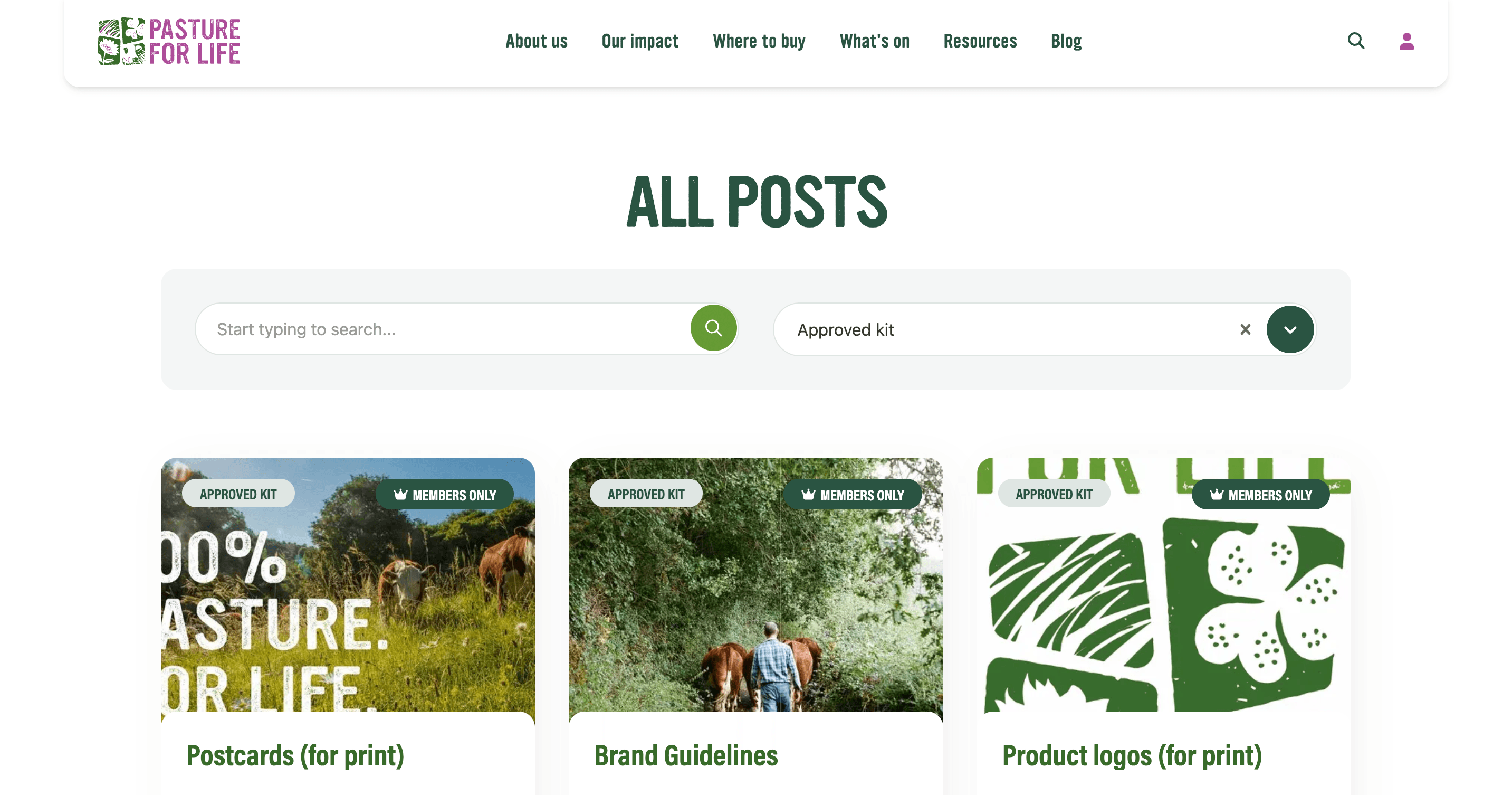Click Members Only badge on Product logos card

1261,495
